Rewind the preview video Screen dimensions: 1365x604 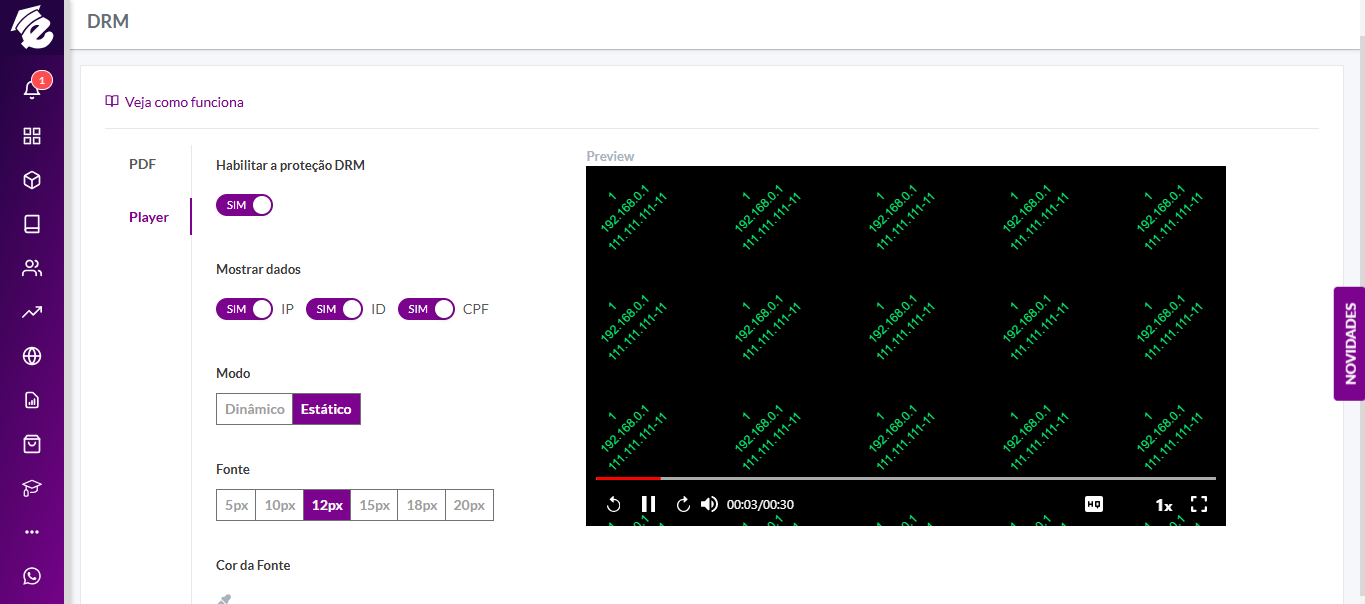(x=614, y=504)
